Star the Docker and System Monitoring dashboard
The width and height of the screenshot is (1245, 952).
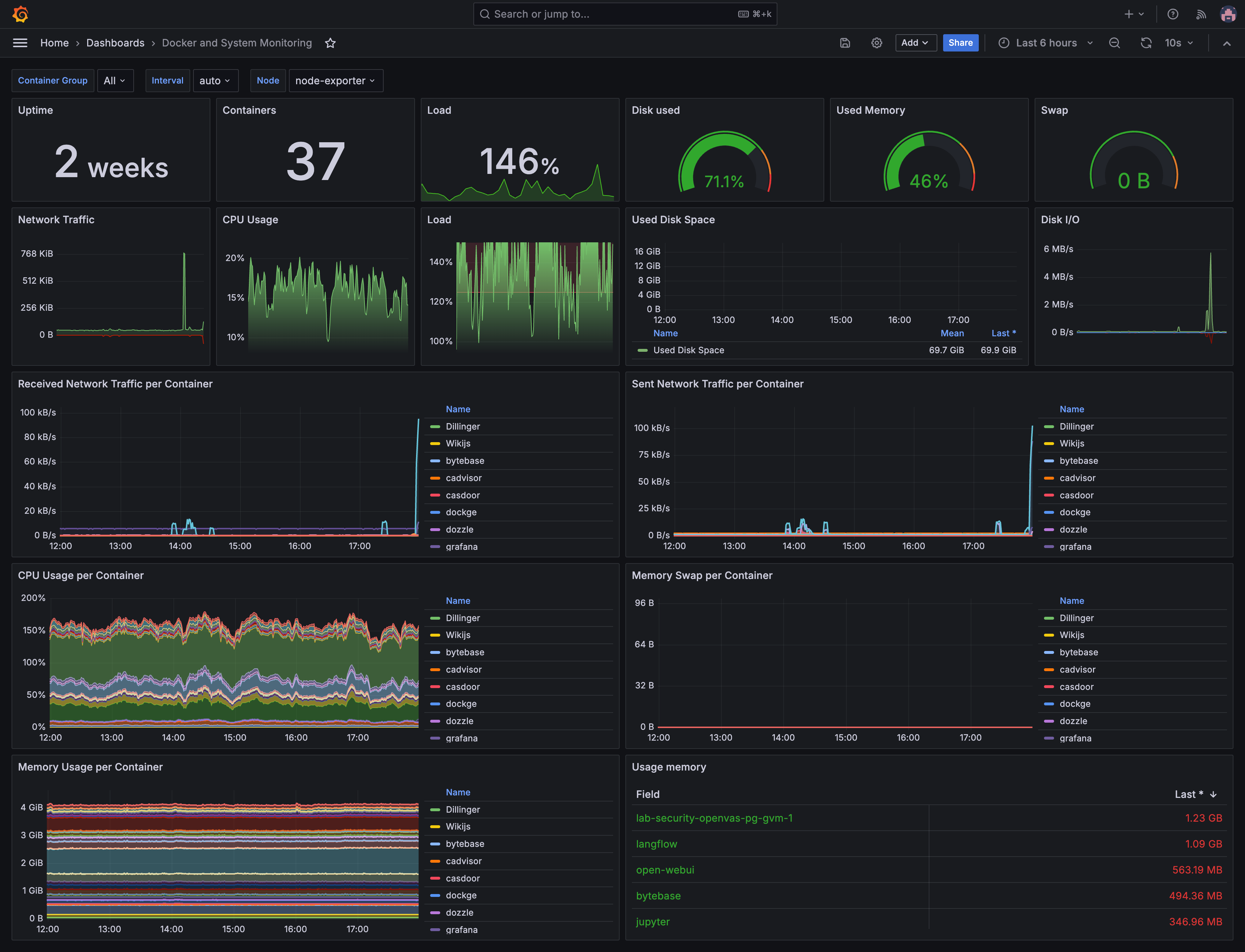pos(331,43)
